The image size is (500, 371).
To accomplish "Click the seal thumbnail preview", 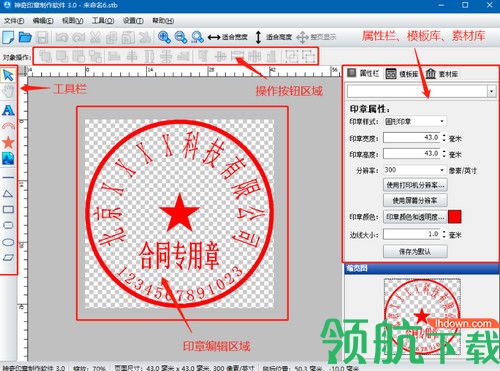I will point(422,317).
